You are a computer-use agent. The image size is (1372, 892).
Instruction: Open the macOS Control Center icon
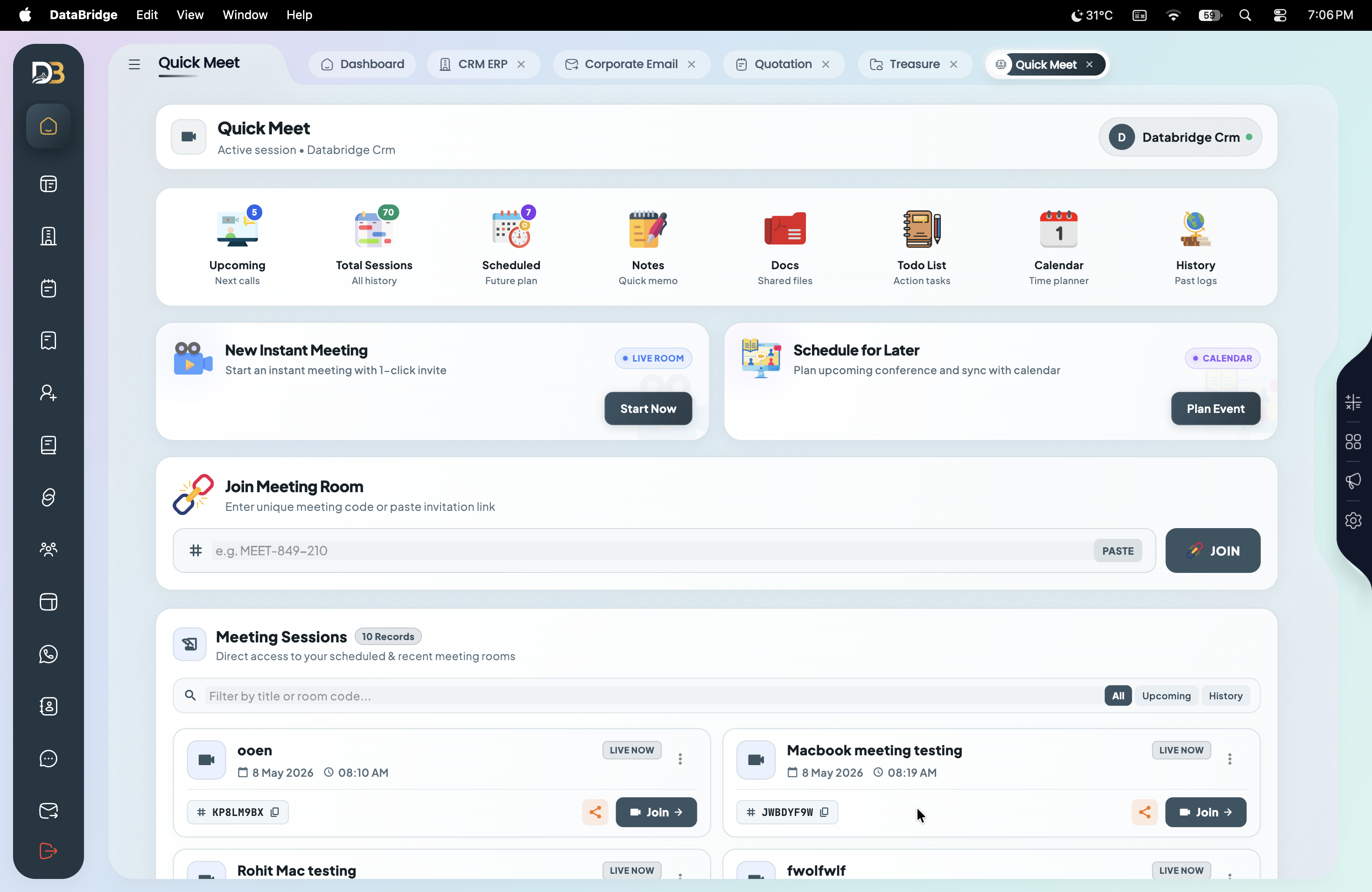(x=1280, y=15)
